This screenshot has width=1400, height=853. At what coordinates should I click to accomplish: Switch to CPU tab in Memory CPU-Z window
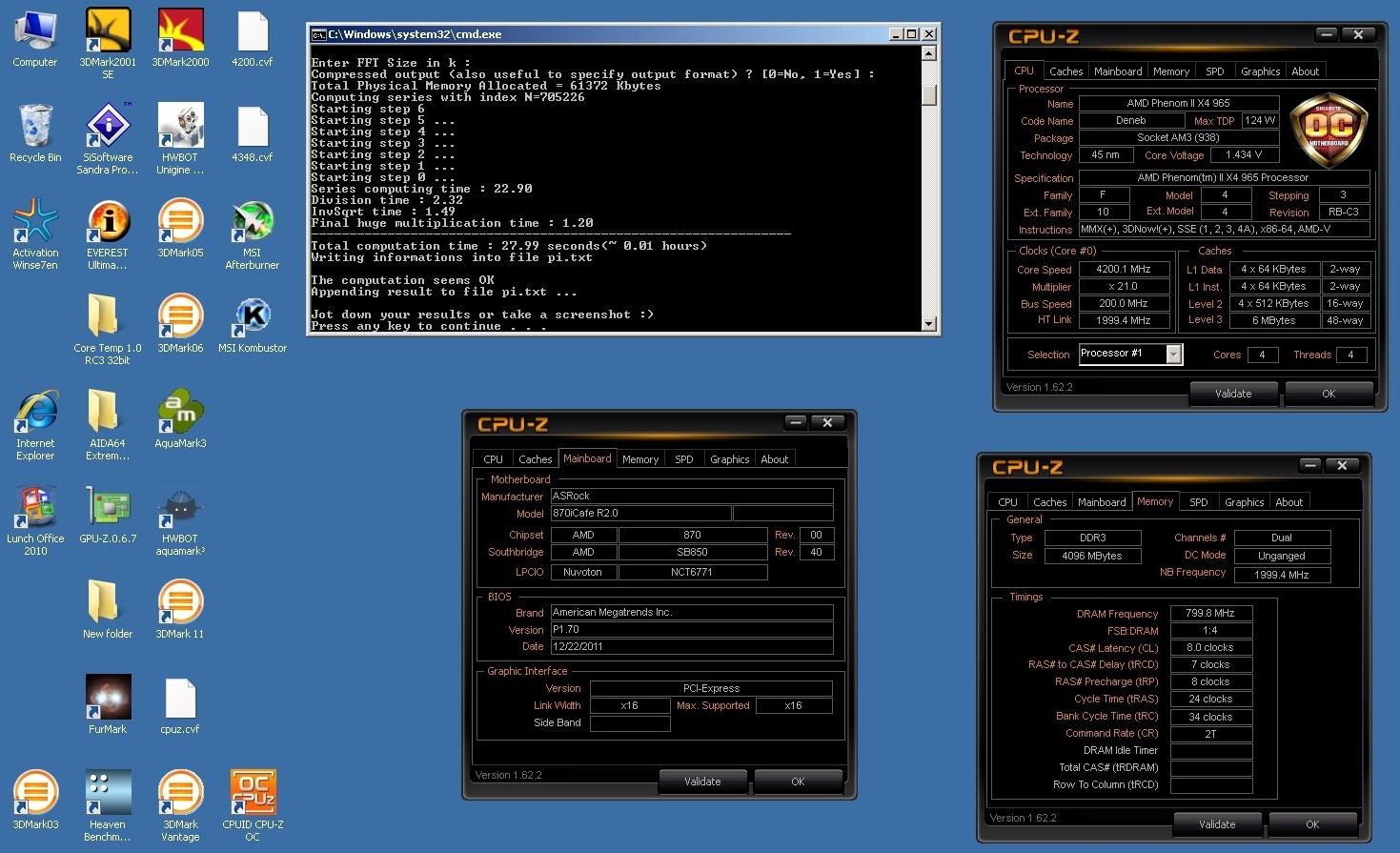coord(1007,502)
